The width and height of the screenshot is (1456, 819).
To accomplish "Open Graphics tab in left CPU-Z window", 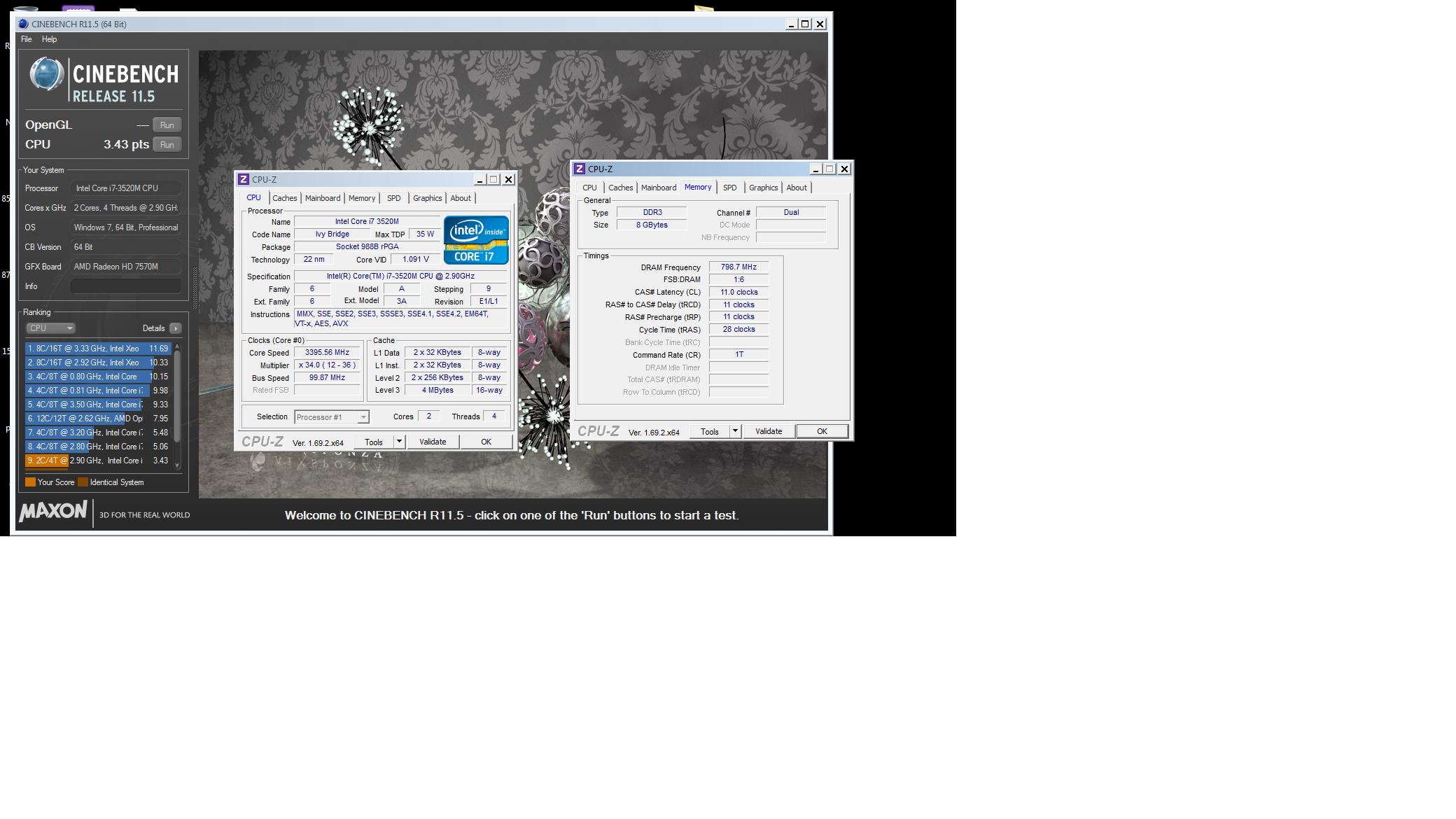I will tap(427, 198).
